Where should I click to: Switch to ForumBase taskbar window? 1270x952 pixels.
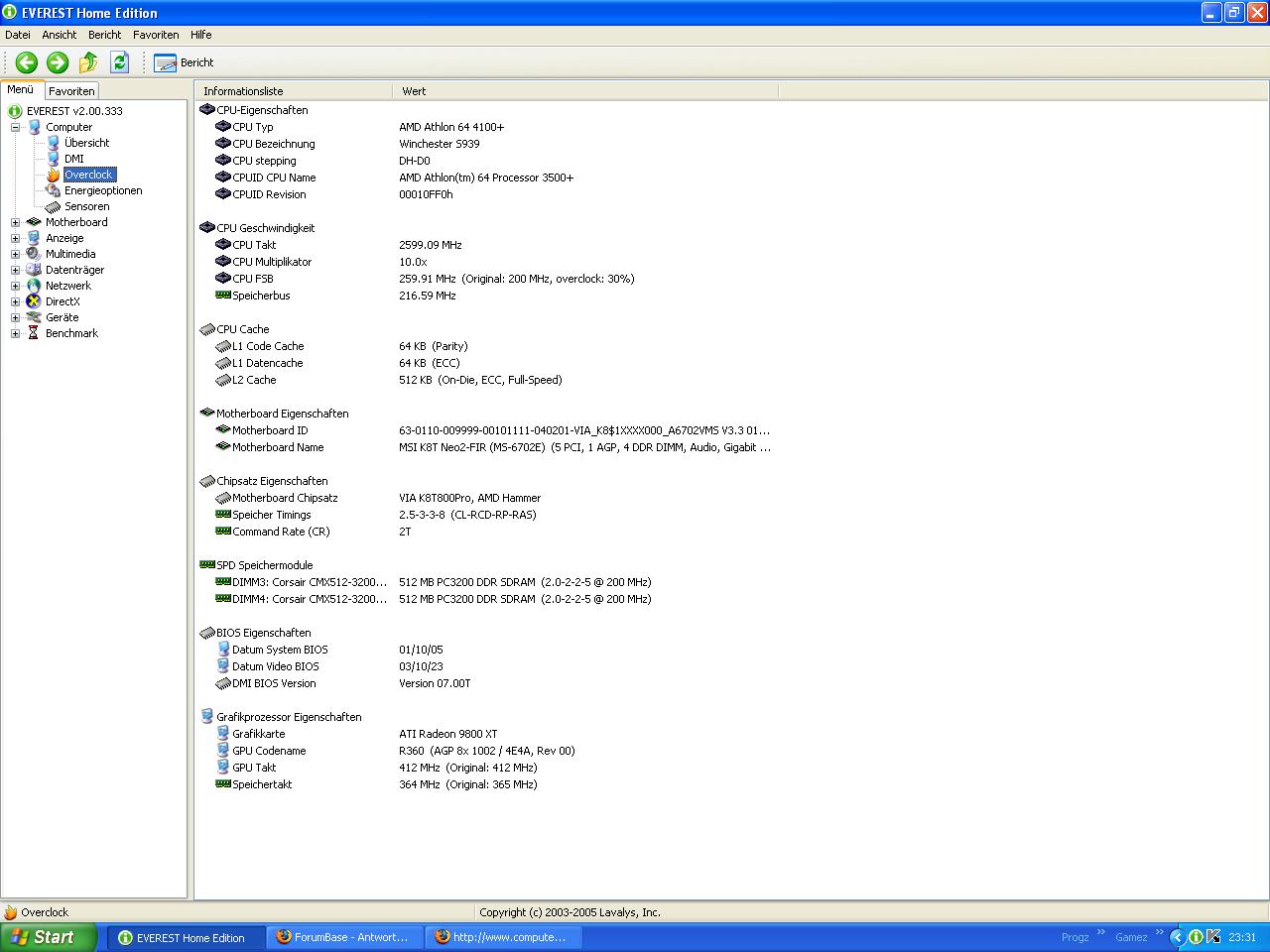(x=343, y=937)
